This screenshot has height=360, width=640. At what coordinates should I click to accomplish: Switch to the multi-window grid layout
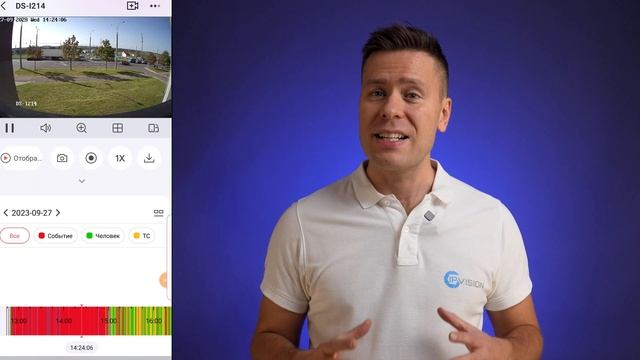(118, 128)
